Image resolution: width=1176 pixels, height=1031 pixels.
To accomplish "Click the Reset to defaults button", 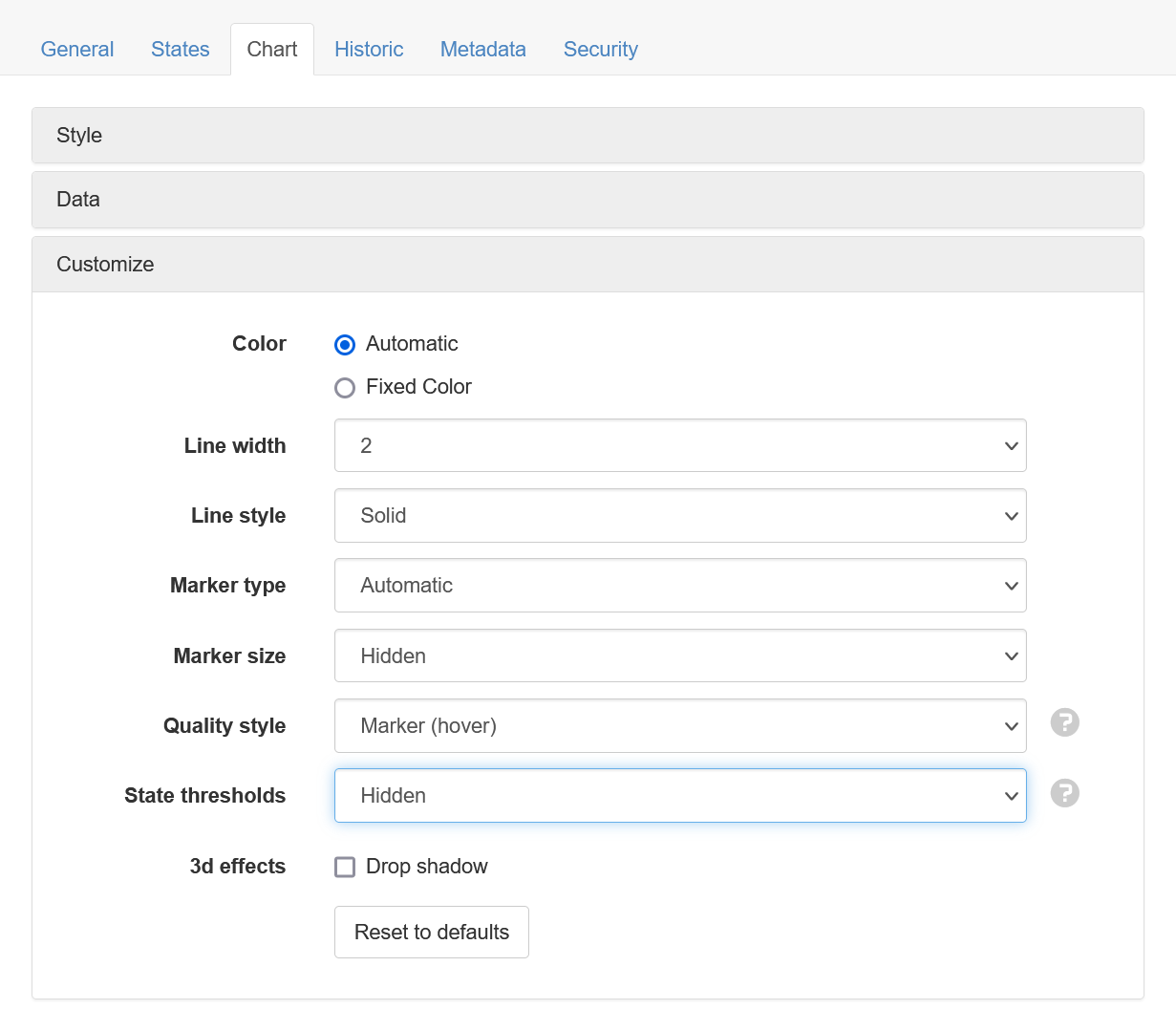I will [x=432, y=932].
